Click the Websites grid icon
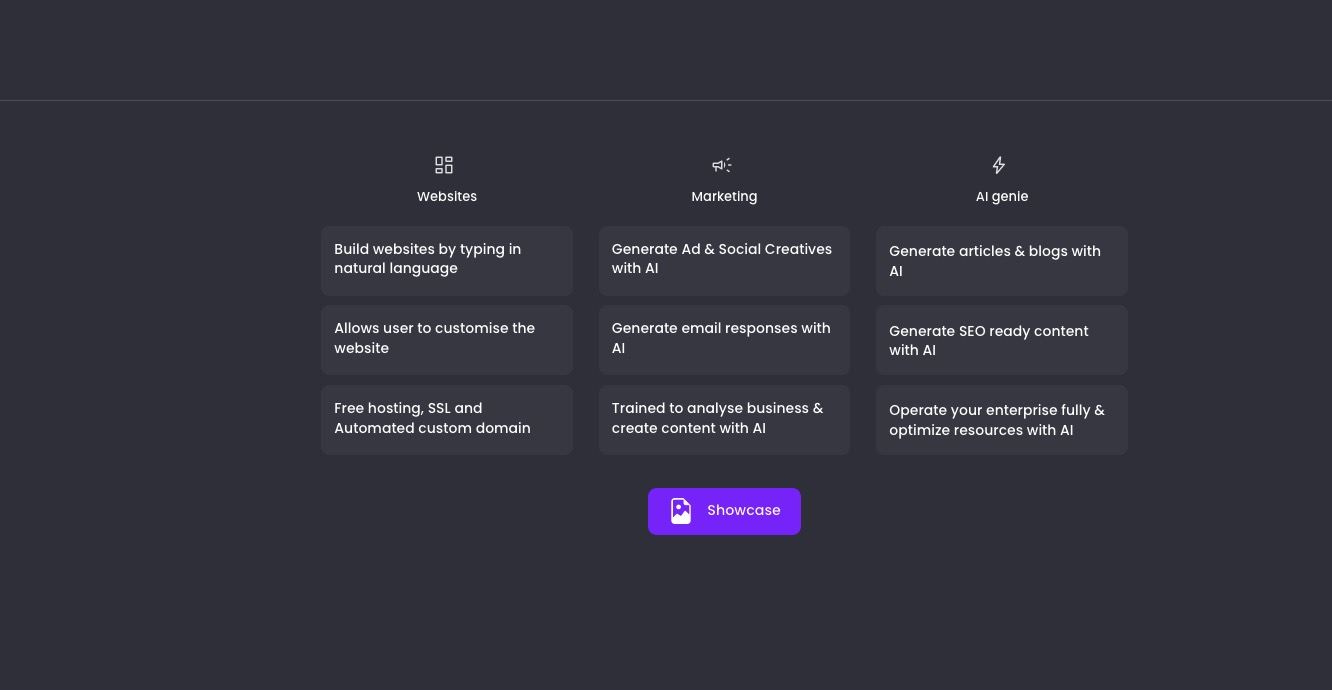This screenshot has width=1332, height=690. (444, 165)
